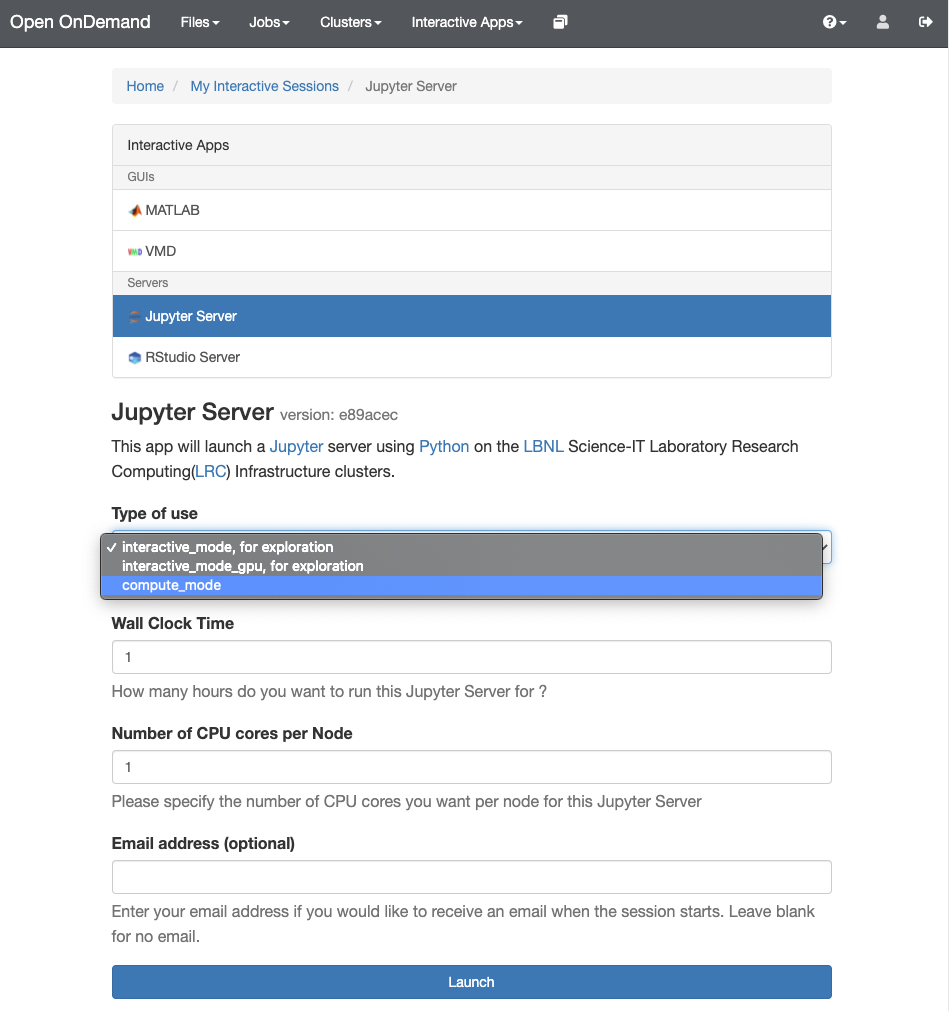Log out using the exit icon
The width and height of the screenshot is (949, 1011).
[x=925, y=21]
